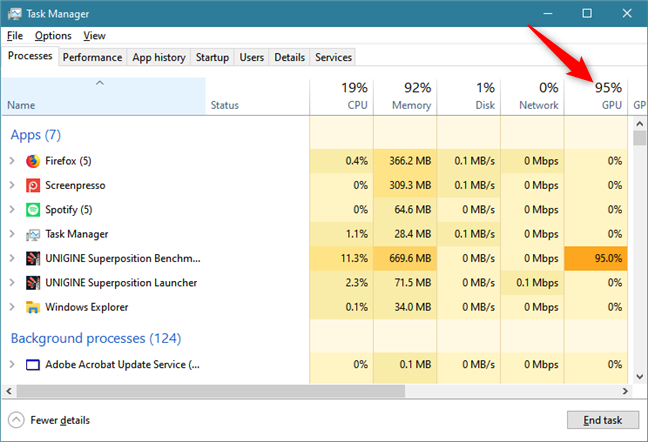Sort by the GPU column header
Screen dimensions: 648x442
pos(596,96)
